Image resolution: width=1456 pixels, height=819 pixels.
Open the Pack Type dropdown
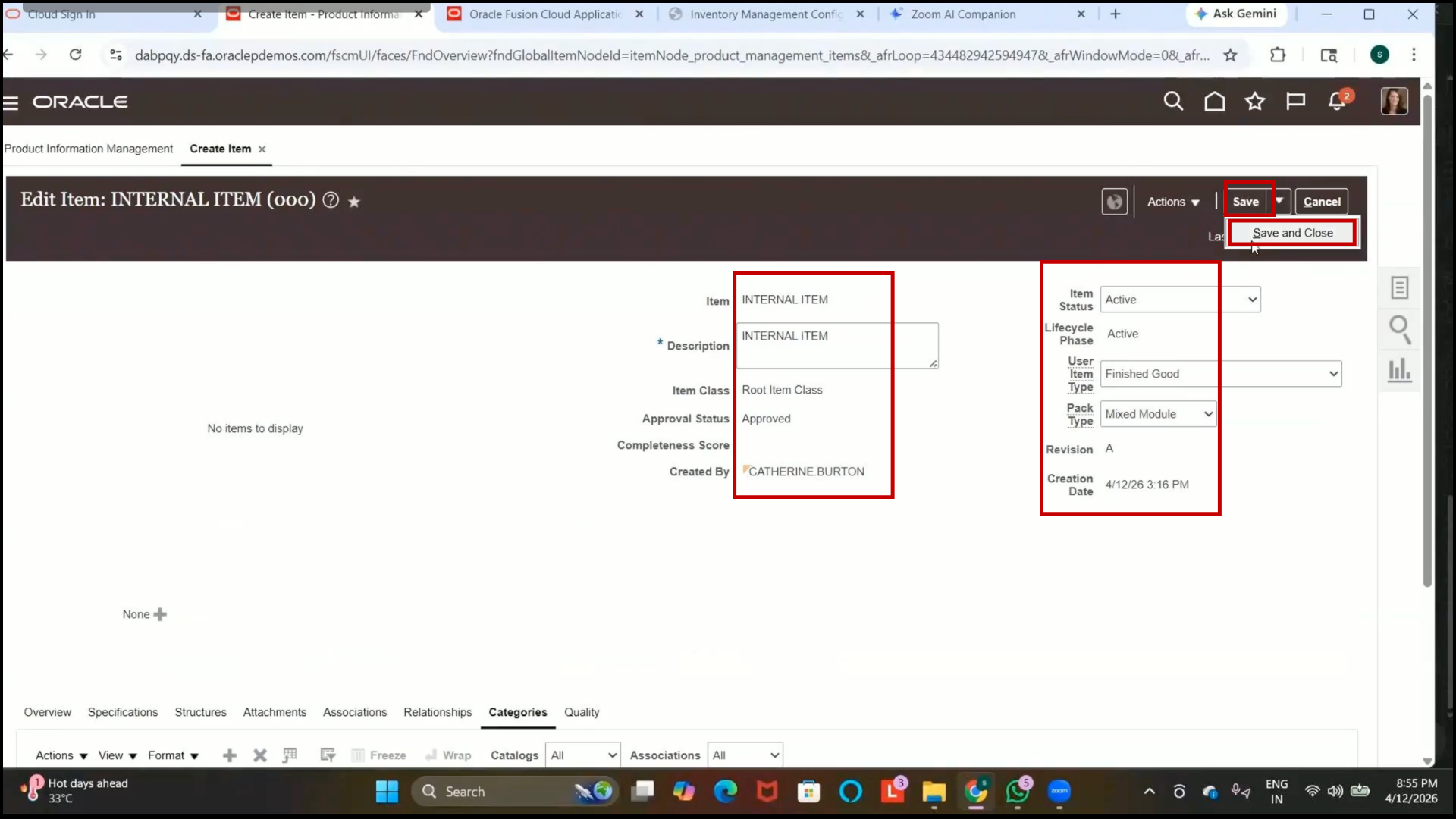click(x=1158, y=414)
